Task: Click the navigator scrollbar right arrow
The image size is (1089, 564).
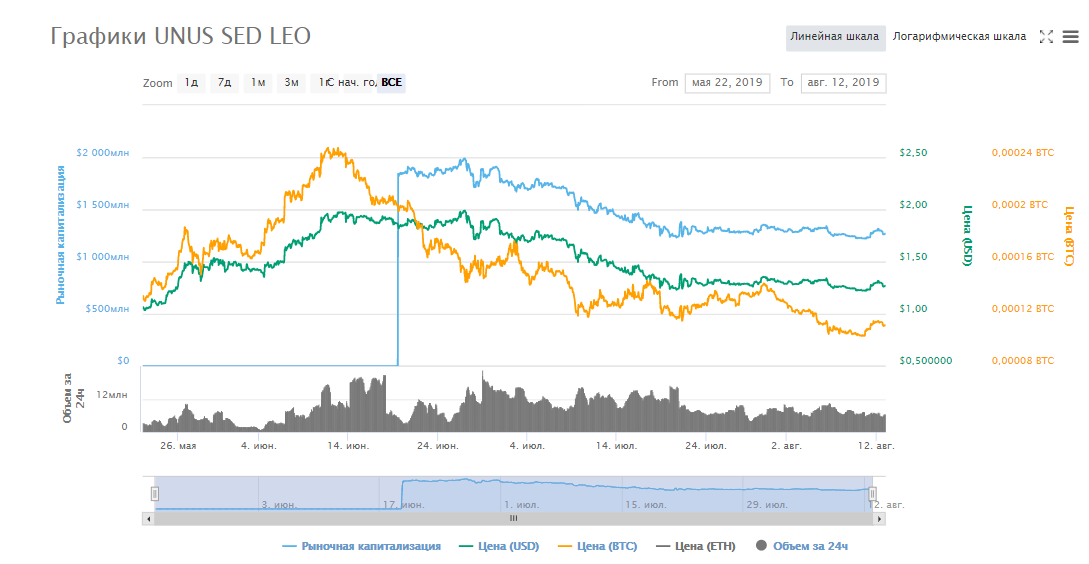Action: point(880,518)
